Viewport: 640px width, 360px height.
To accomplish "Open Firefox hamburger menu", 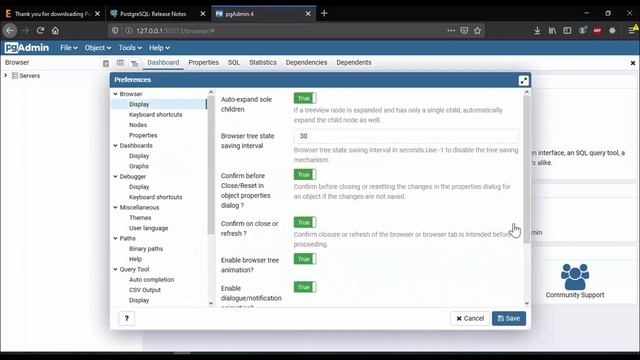I will pos(631,31).
